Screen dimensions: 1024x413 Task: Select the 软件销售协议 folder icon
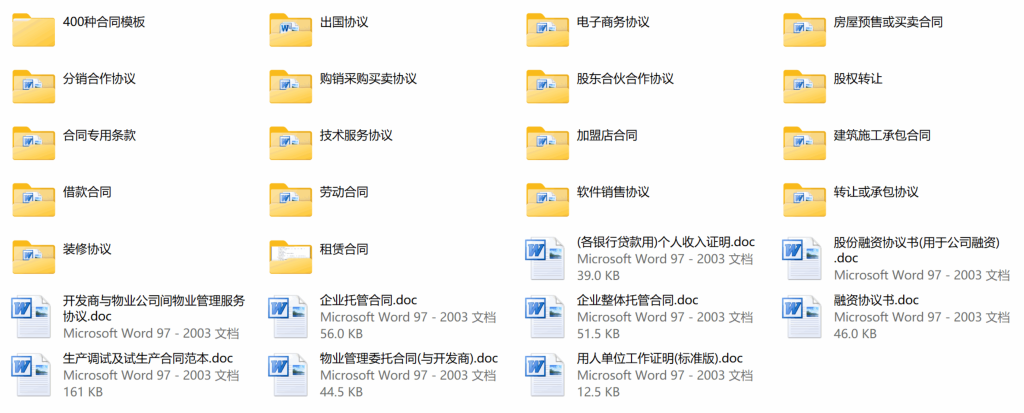point(548,201)
